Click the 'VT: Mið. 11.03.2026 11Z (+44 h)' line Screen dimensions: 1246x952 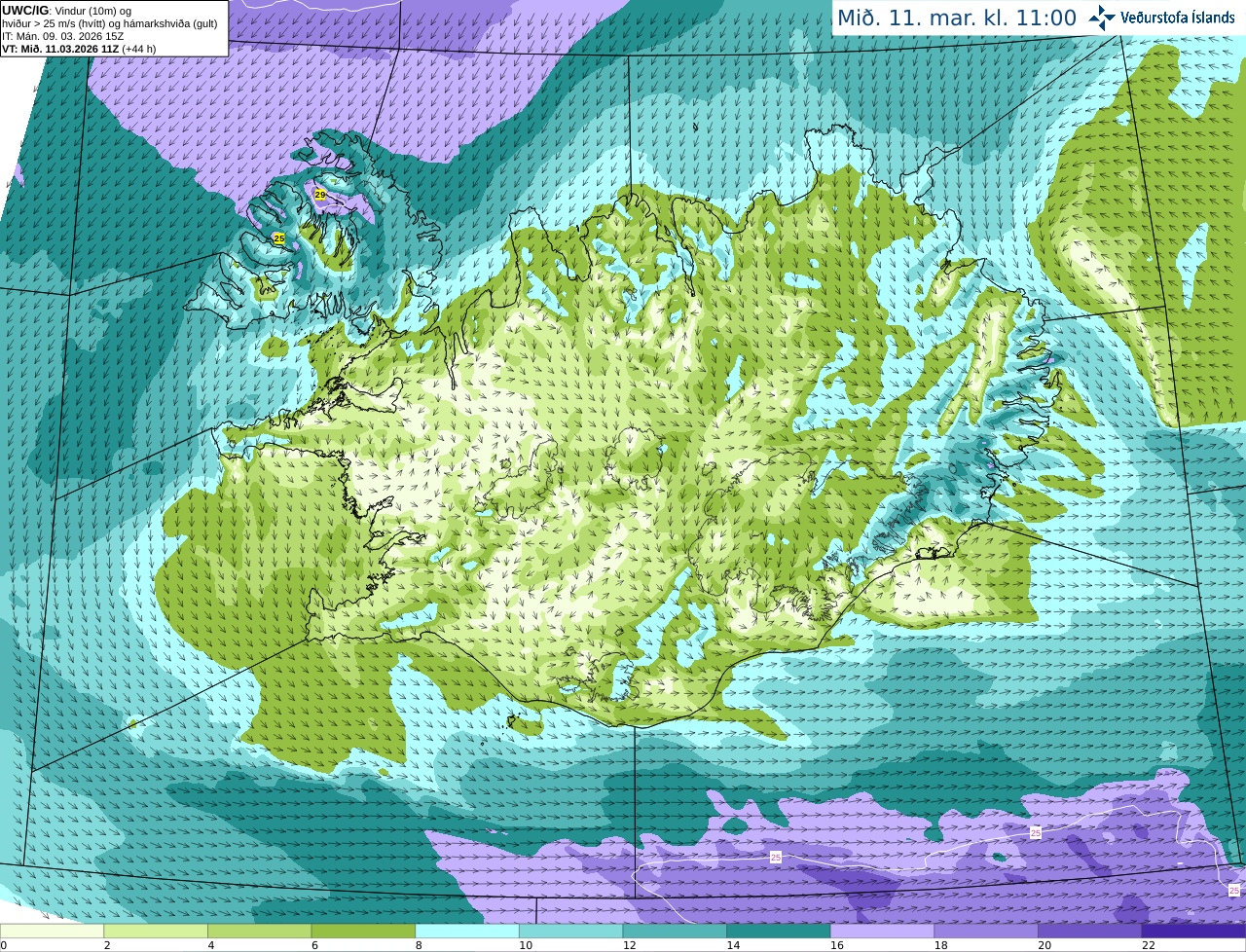(x=79, y=49)
